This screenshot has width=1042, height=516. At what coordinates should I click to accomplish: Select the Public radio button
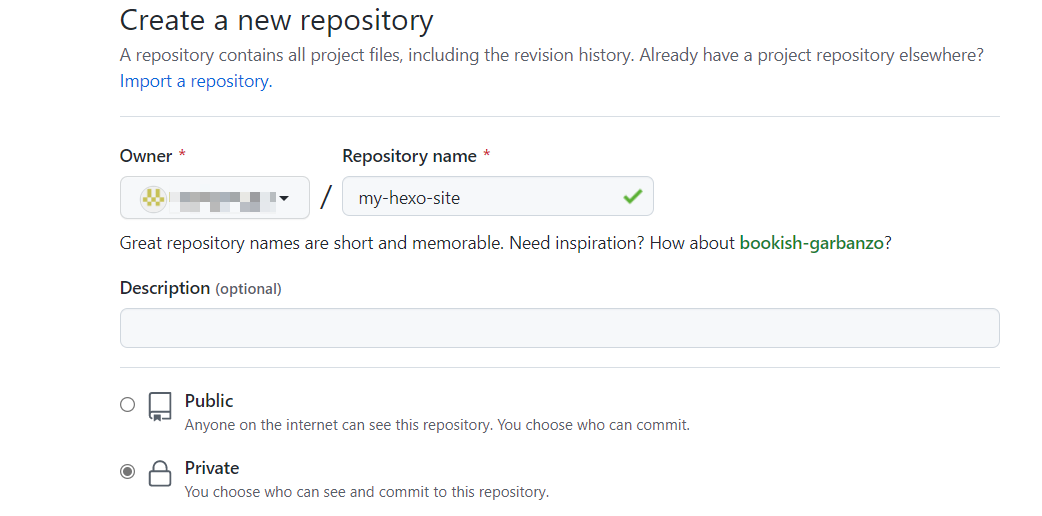coord(127,405)
